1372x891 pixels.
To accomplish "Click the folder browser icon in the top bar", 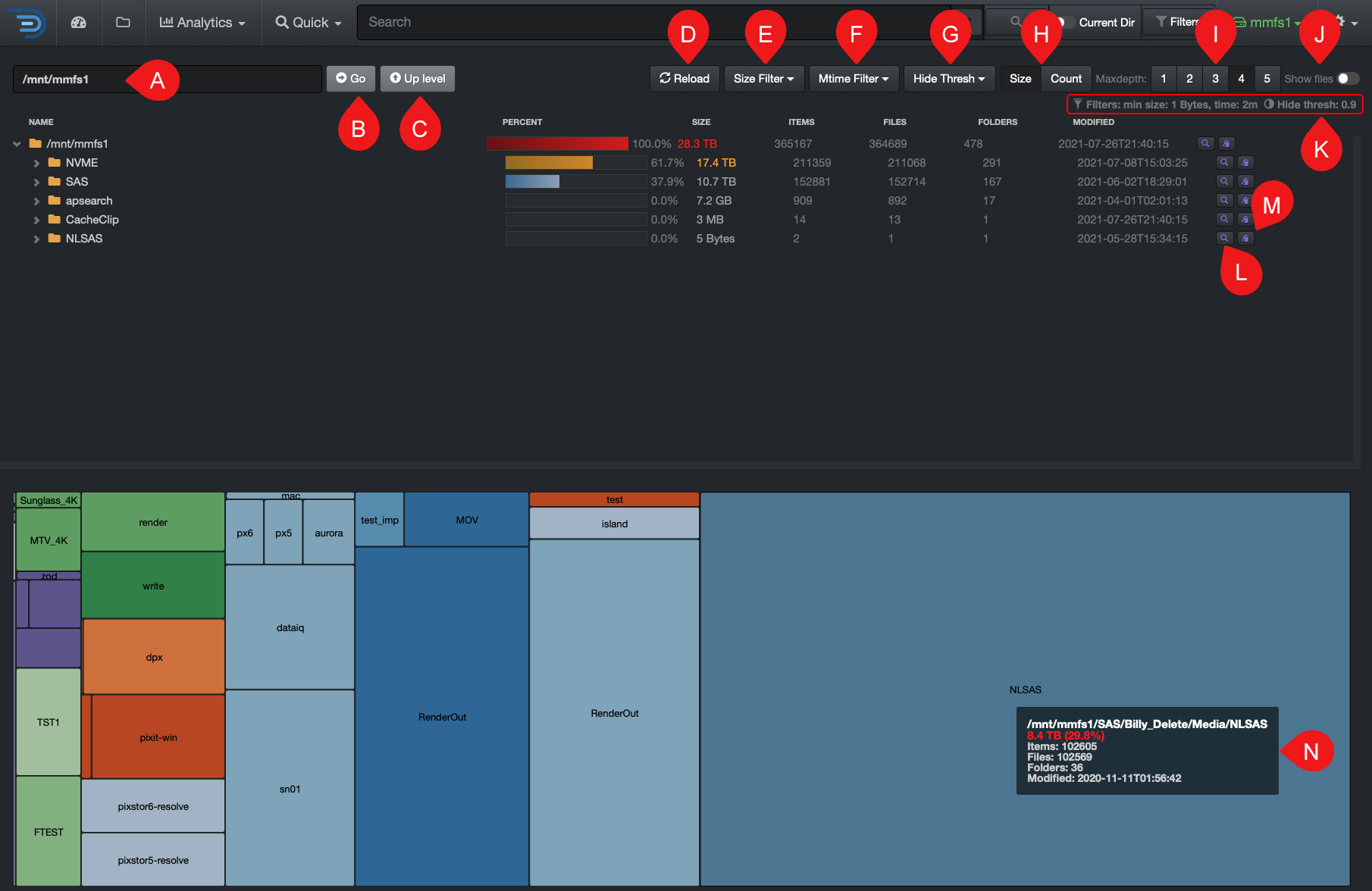I will click(x=123, y=23).
